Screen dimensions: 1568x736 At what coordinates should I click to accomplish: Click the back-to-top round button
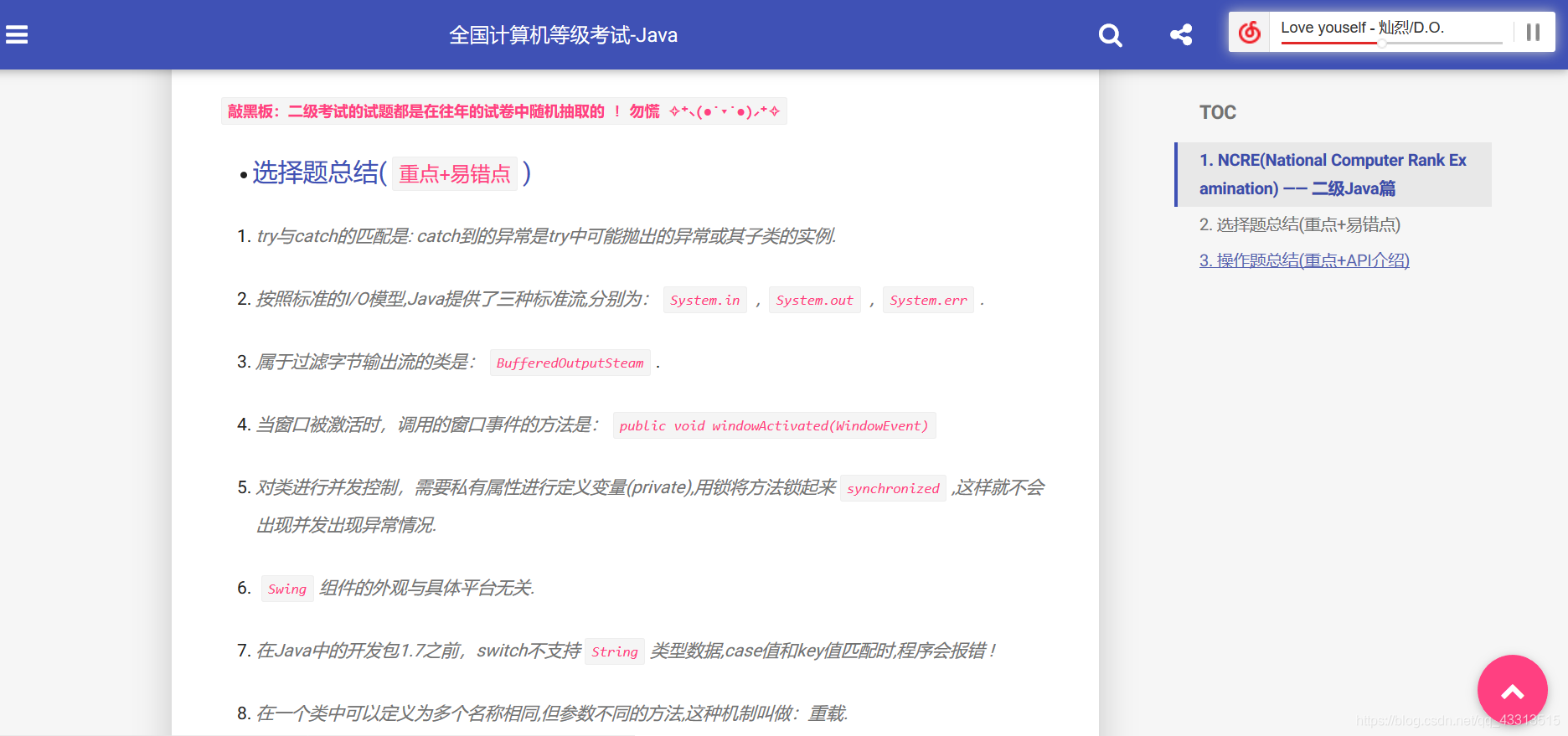pyautogui.click(x=1512, y=690)
